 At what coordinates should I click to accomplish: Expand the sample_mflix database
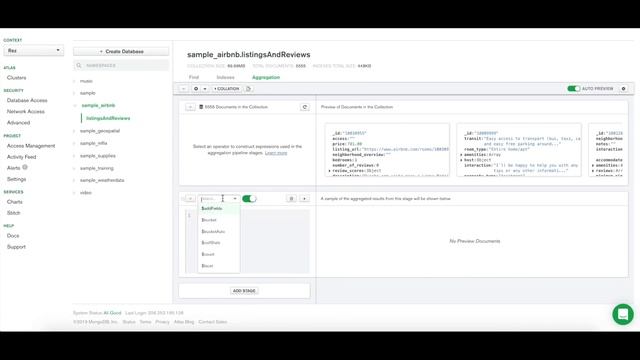click(74, 143)
